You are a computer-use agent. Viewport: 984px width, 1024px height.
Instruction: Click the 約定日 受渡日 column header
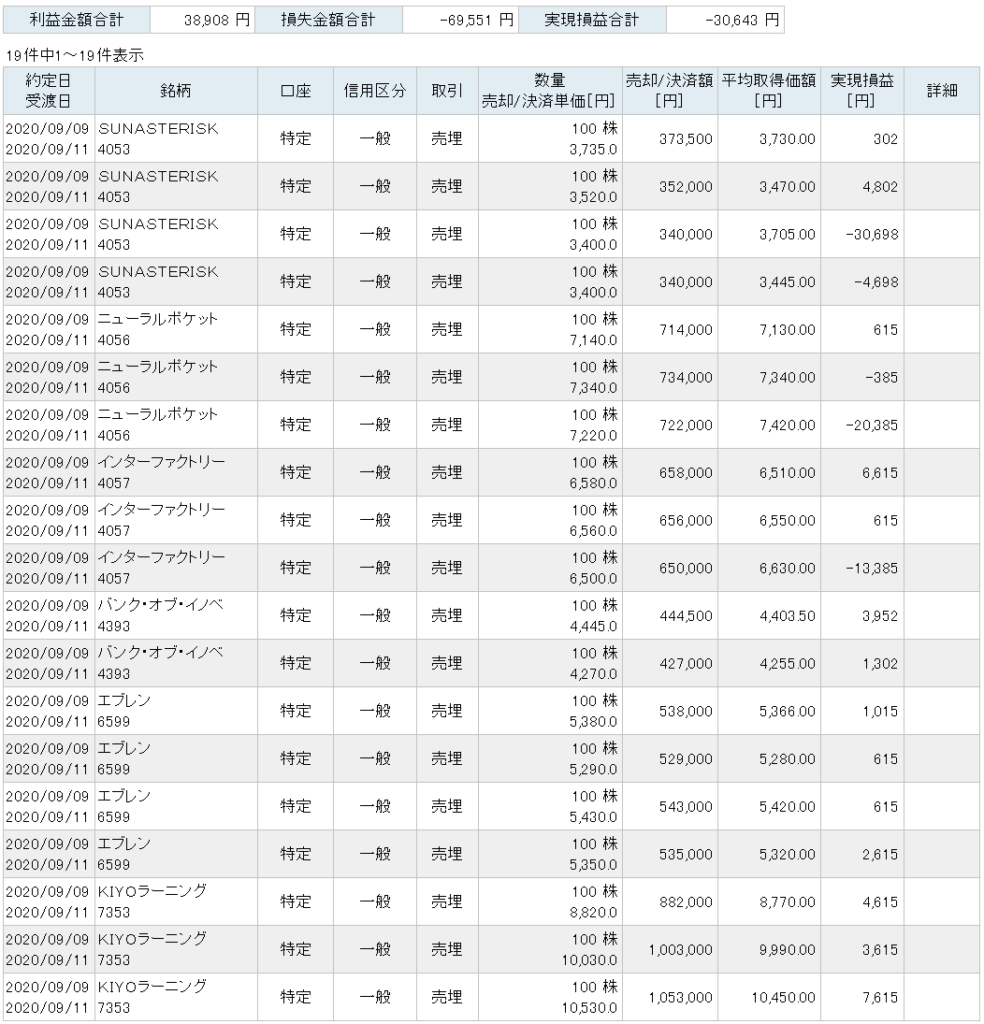pyautogui.click(x=48, y=91)
